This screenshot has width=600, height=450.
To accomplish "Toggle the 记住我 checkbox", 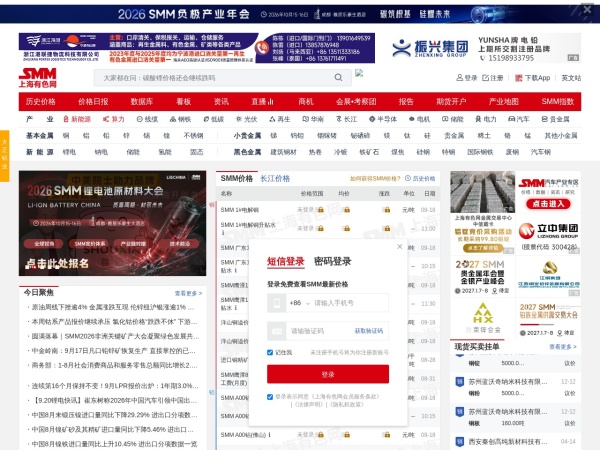I will (270, 352).
